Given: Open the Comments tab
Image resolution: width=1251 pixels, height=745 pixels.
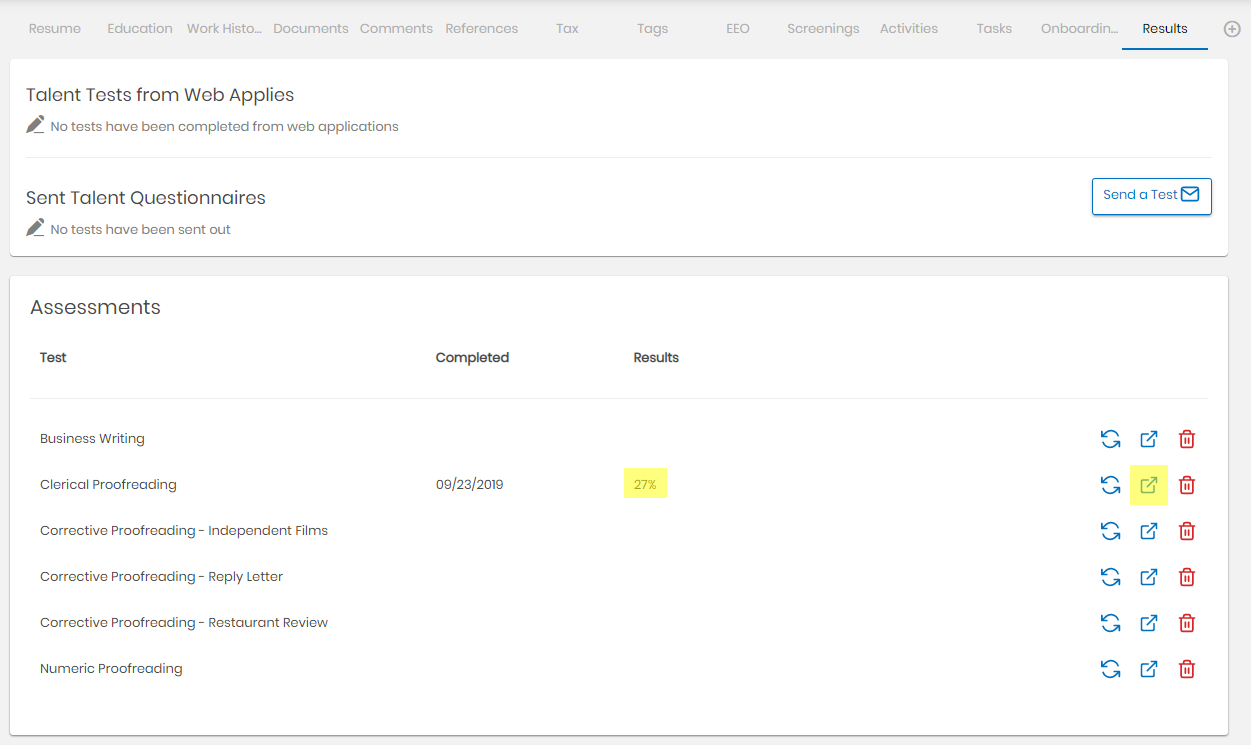Looking at the screenshot, I should point(396,29).
